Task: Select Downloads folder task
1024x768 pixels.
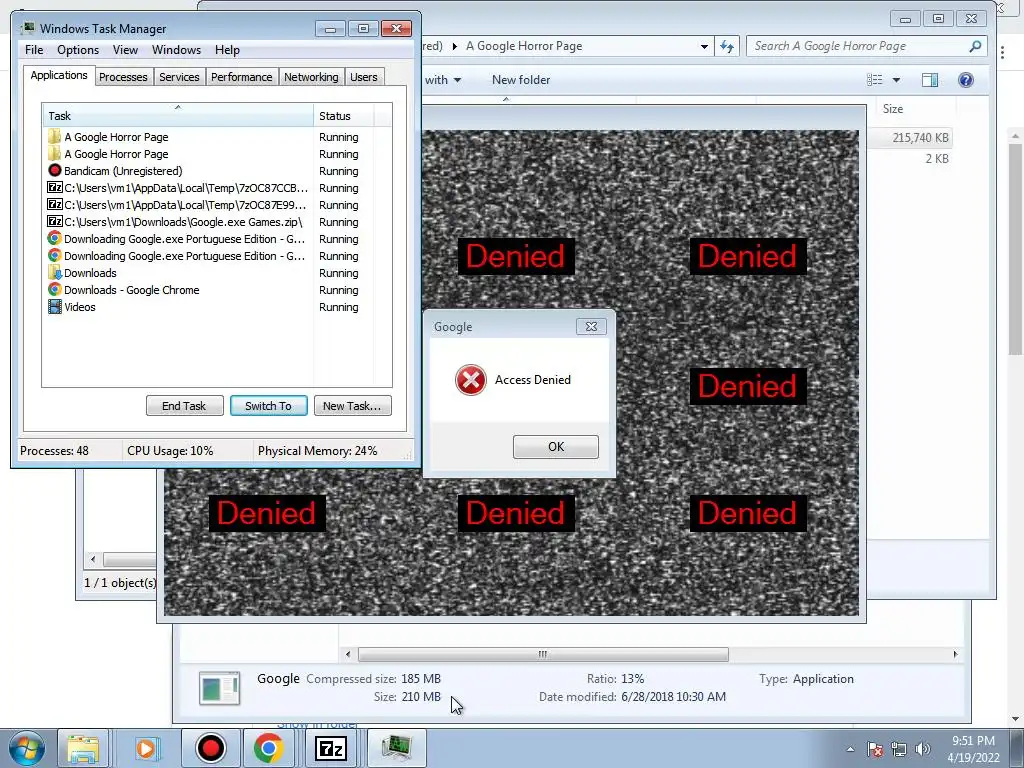Action: (217, 273)
